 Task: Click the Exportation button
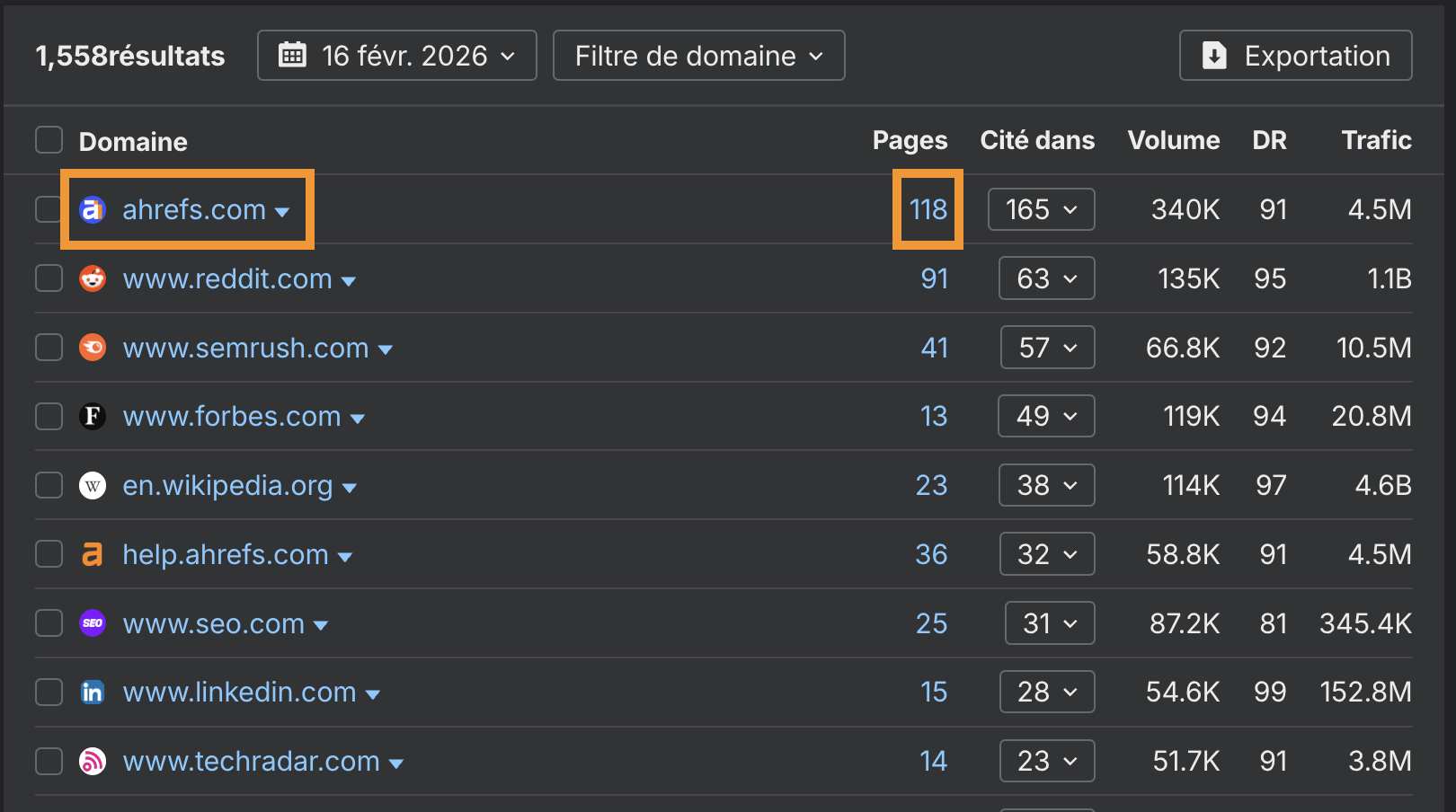1295,56
